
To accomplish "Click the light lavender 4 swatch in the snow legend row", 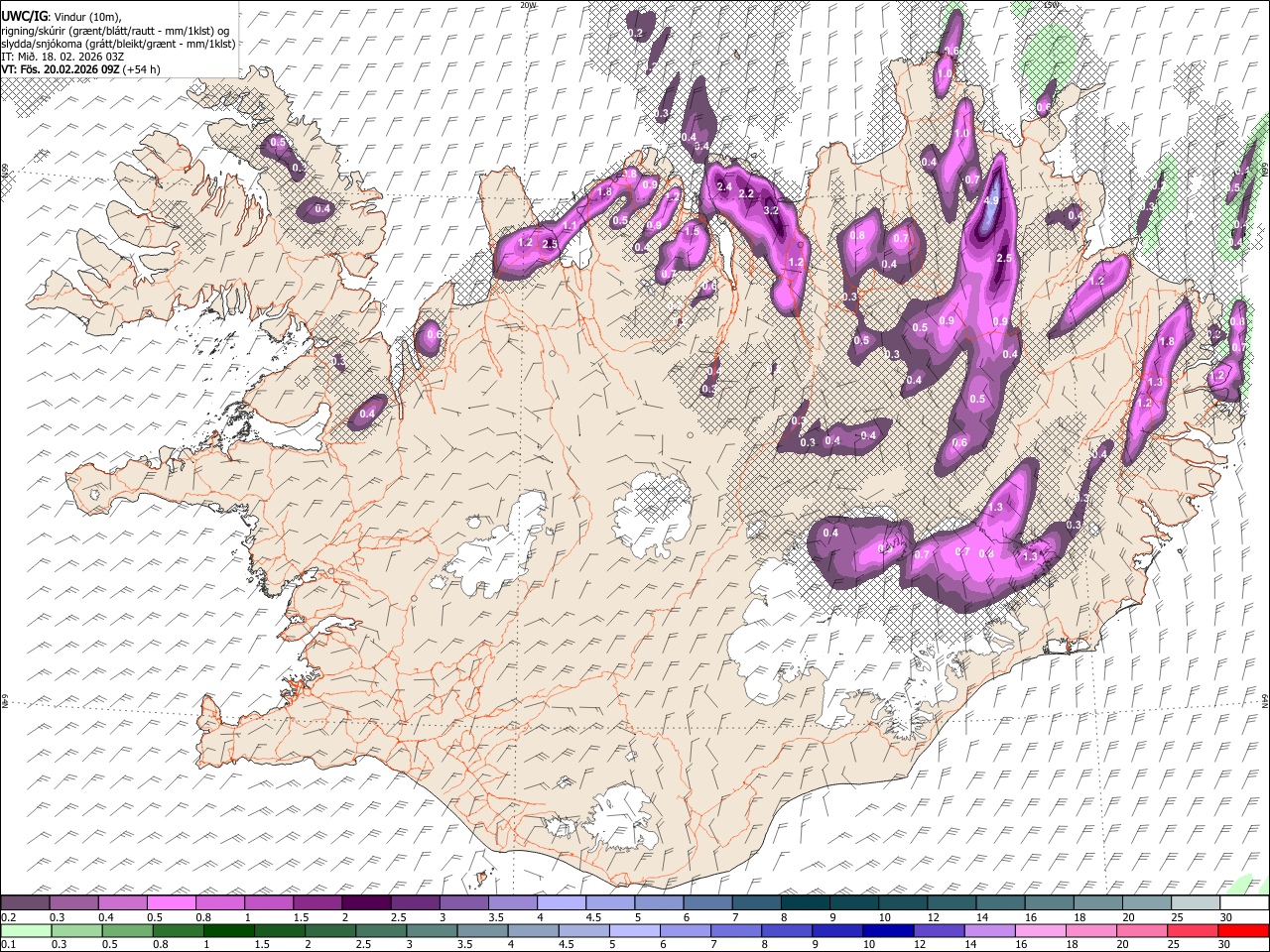I will 562,903.
